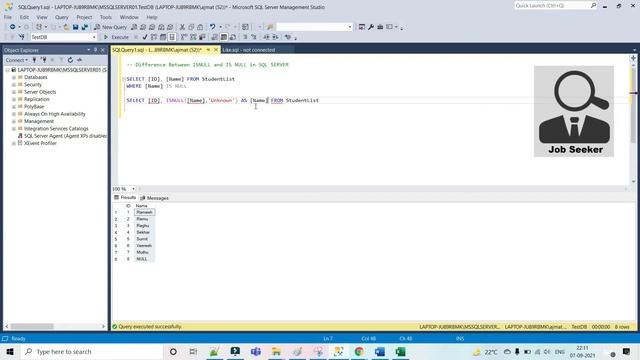This screenshot has width=640, height=360.
Task: Switch to the Results tab
Action: pyautogui.click(x=125, y=198)
